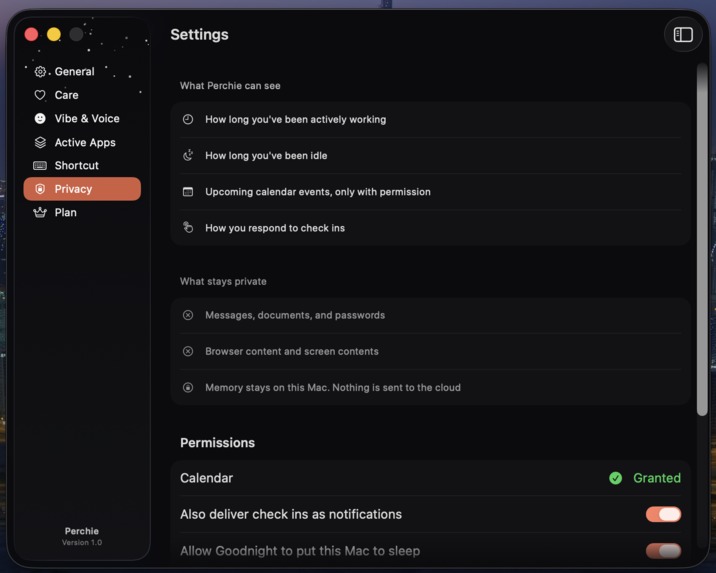Click the moon icon beside been idle
Image resolution: width=716 pixels, height=573 pixels.
coord(188,156)
